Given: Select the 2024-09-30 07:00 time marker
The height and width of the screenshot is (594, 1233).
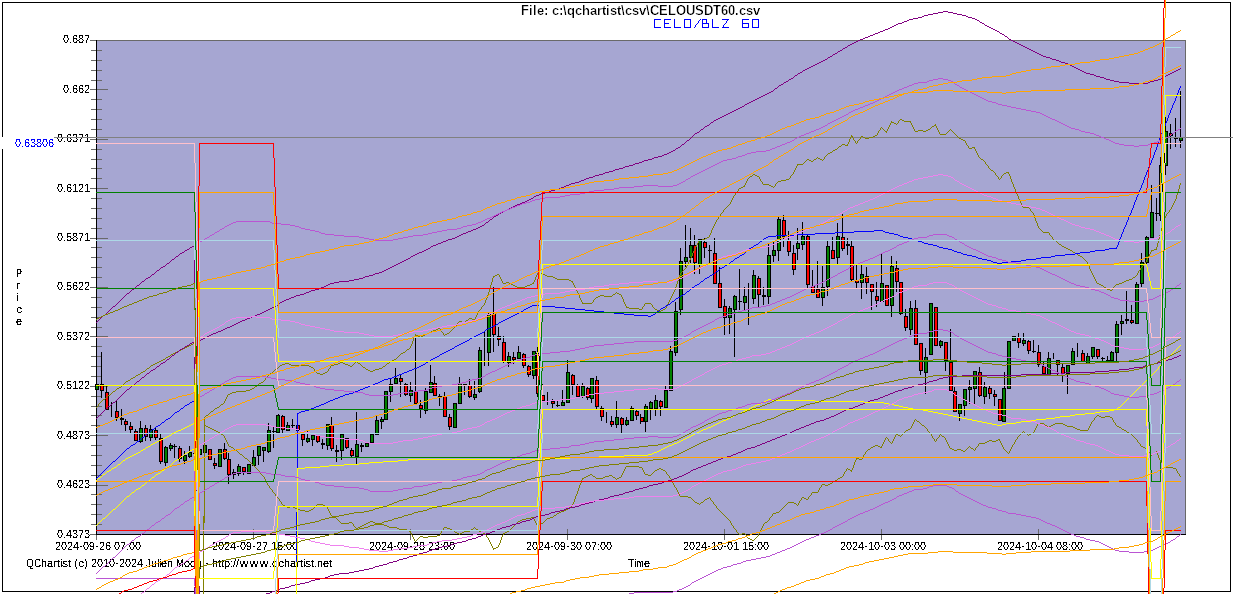Looking at the screenshot, I should [569, 546].
